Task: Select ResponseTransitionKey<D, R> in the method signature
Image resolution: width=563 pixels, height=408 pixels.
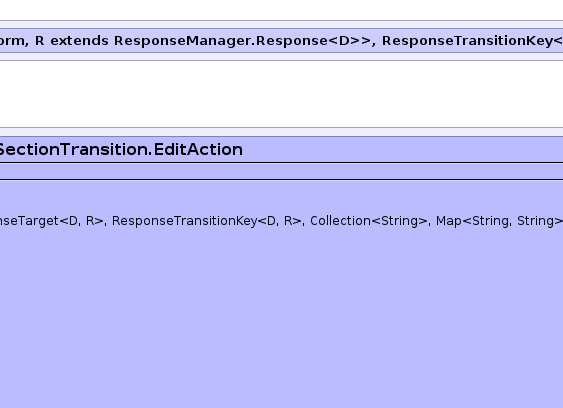Action: (x=207, y=221)
